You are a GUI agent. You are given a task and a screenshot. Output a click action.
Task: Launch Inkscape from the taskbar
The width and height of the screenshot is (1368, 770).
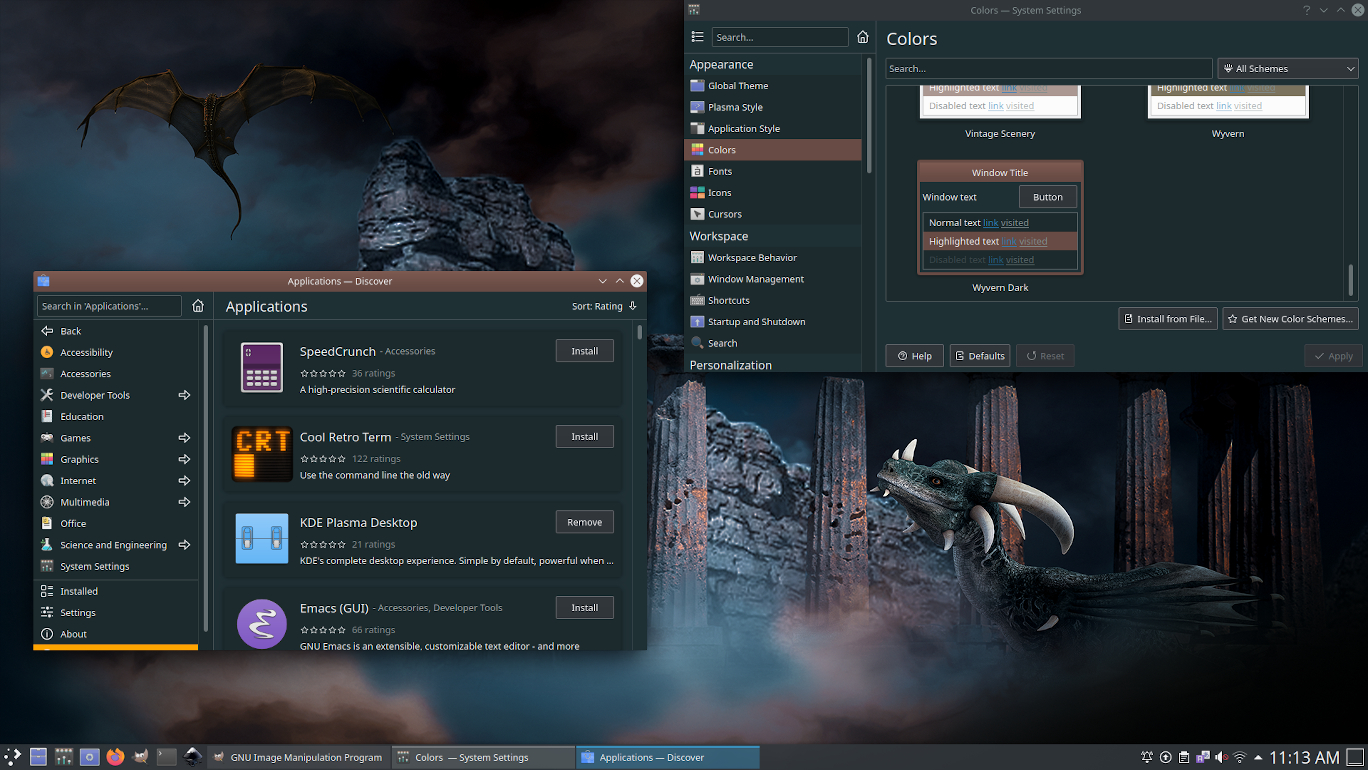tap(193, 757)
